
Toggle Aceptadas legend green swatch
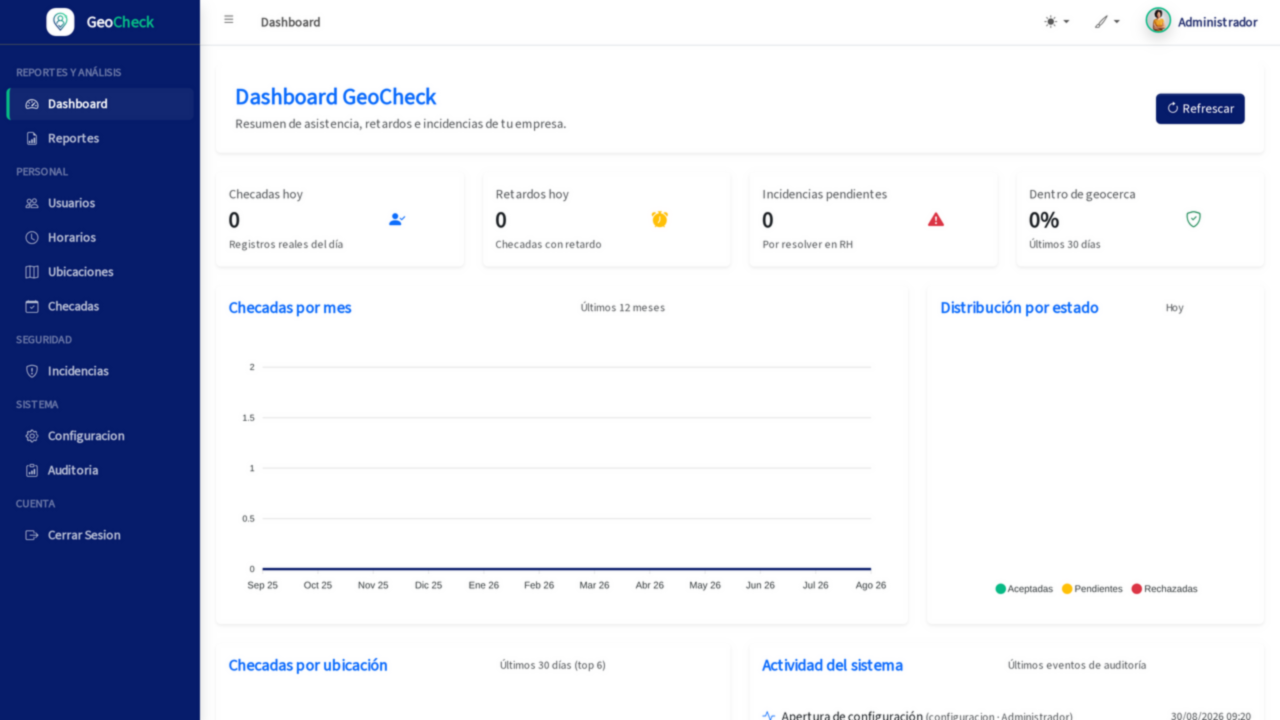(x=1001, y=589)
